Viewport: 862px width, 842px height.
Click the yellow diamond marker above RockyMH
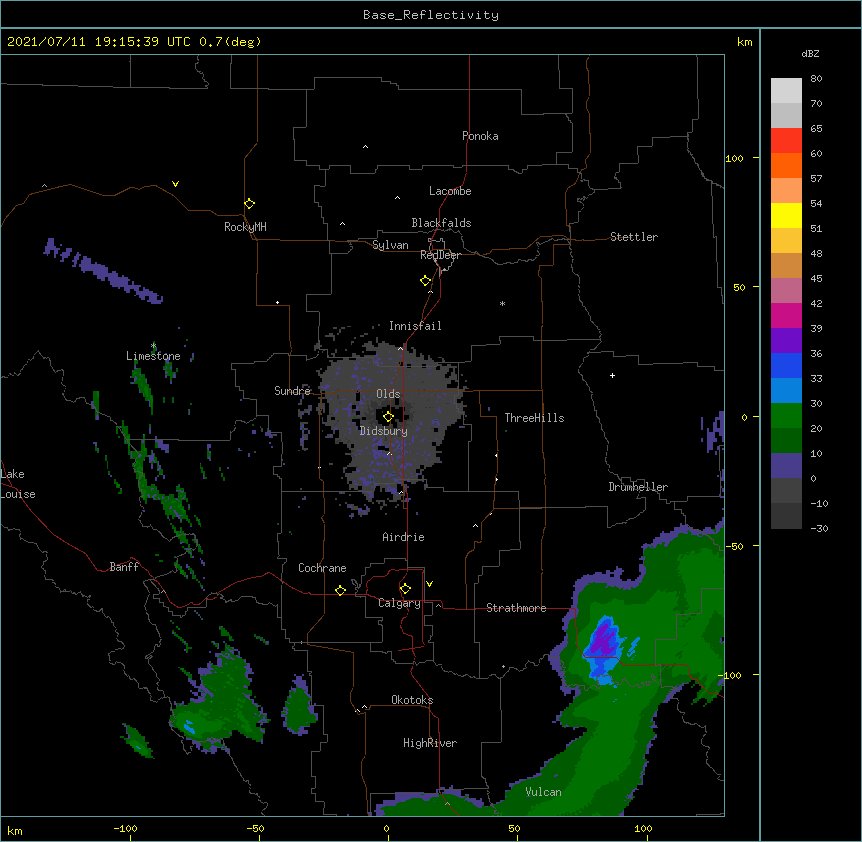click(249, 204)
